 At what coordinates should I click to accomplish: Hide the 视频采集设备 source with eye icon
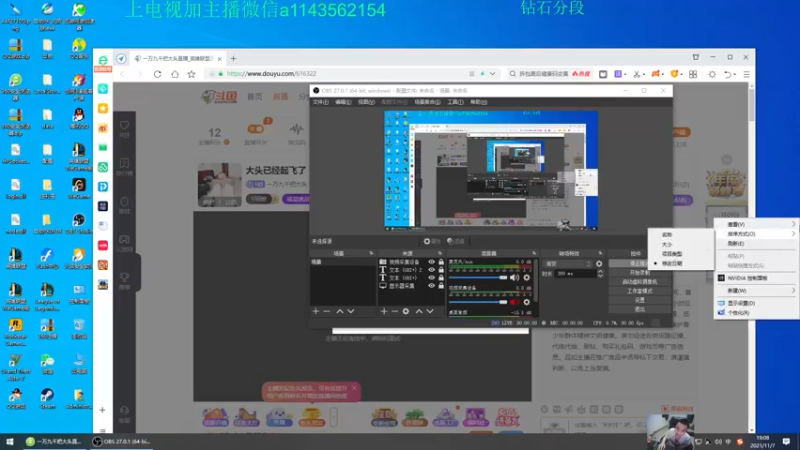(432, 262)
